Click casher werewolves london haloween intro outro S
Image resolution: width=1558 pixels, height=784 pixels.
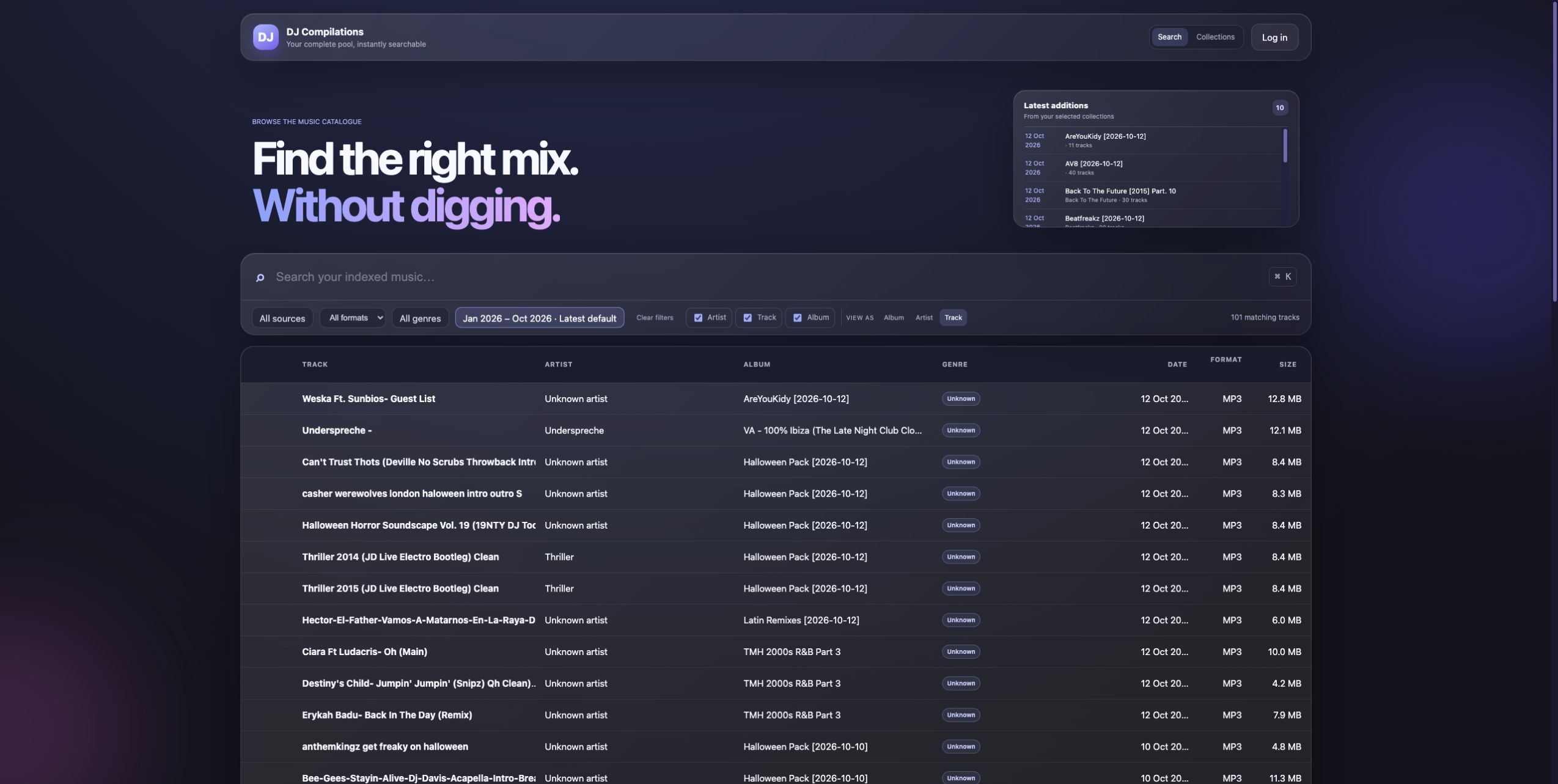click(412, 494)
